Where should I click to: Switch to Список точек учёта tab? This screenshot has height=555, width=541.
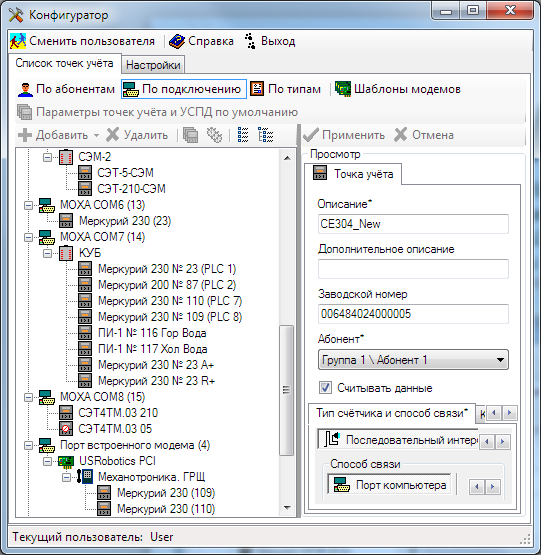tap(64, 63)
